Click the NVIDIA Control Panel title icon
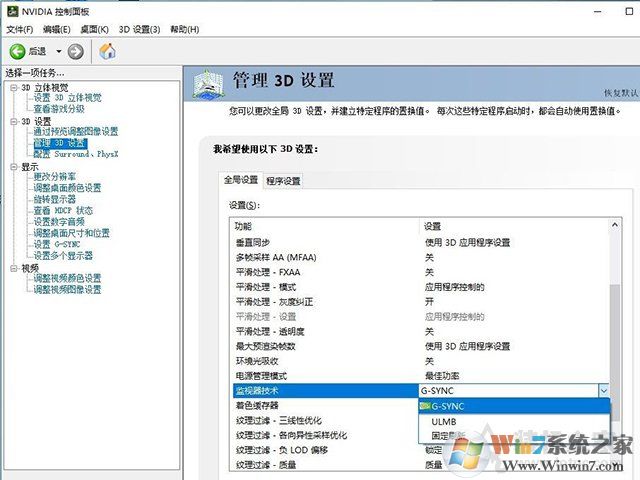 tap(12, 11)
